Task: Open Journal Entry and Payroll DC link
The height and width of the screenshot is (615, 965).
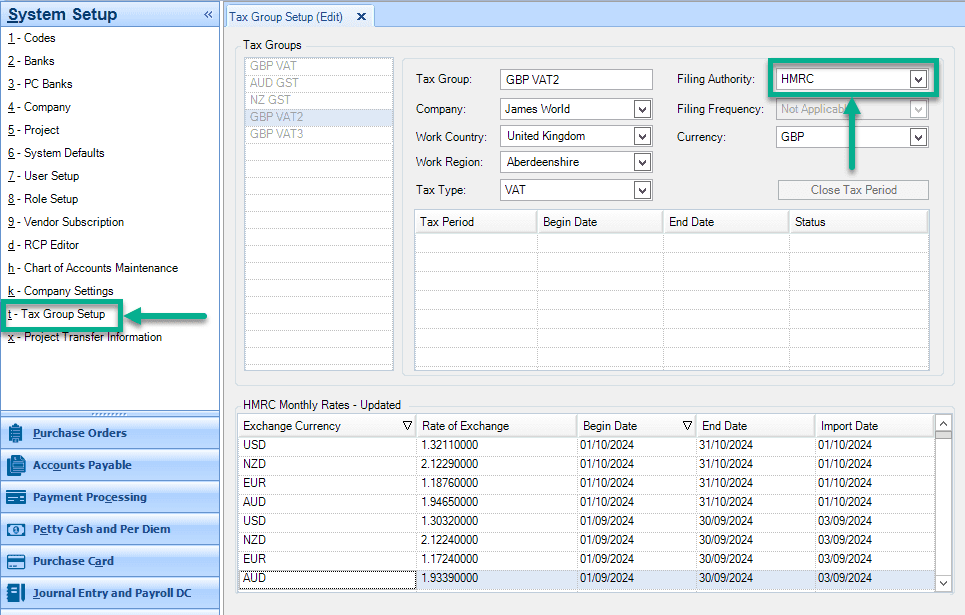Action: pyautogui.click(x=112, y=593)
